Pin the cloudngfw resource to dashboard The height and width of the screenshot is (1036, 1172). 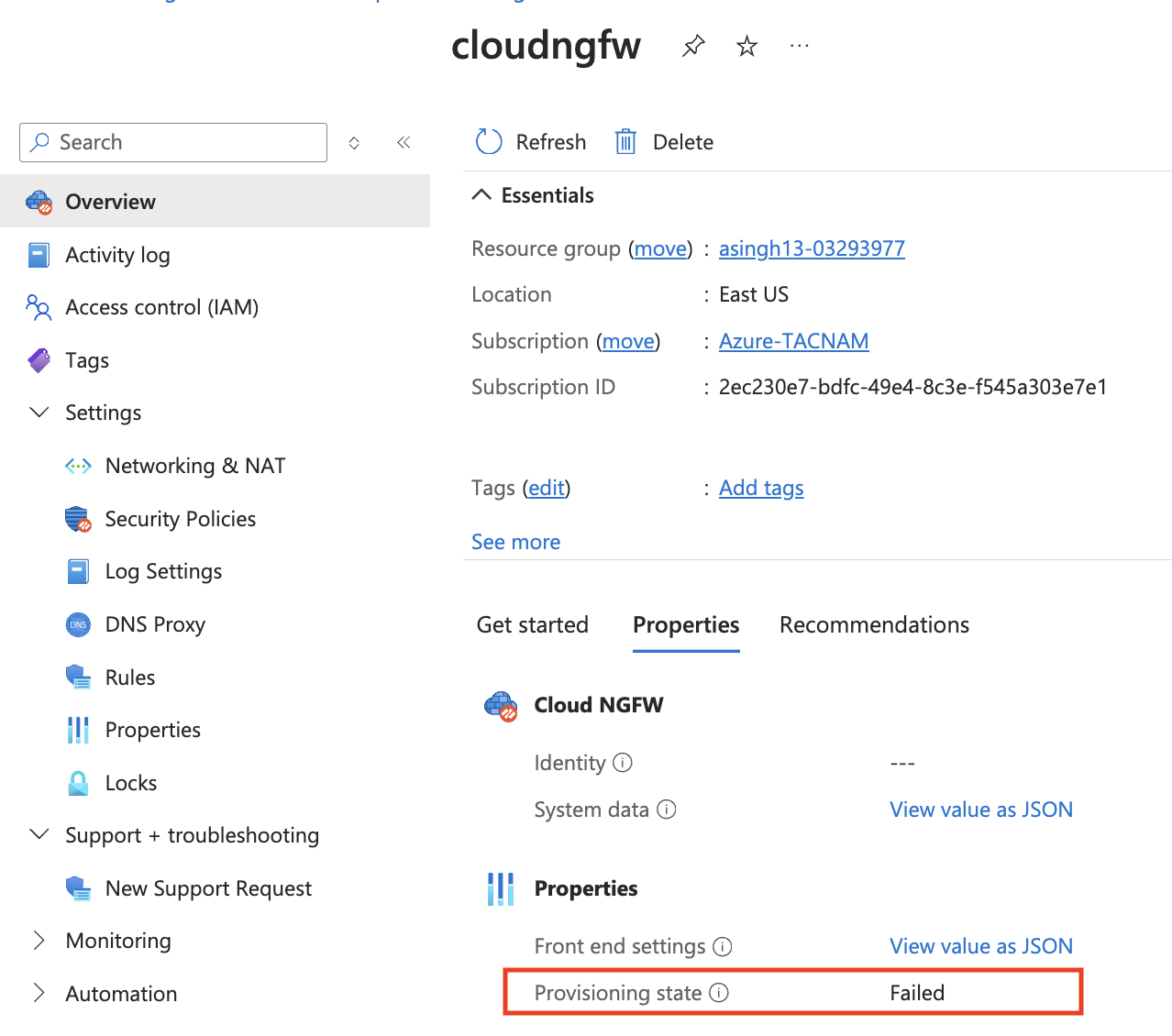(x=693, y=46)
